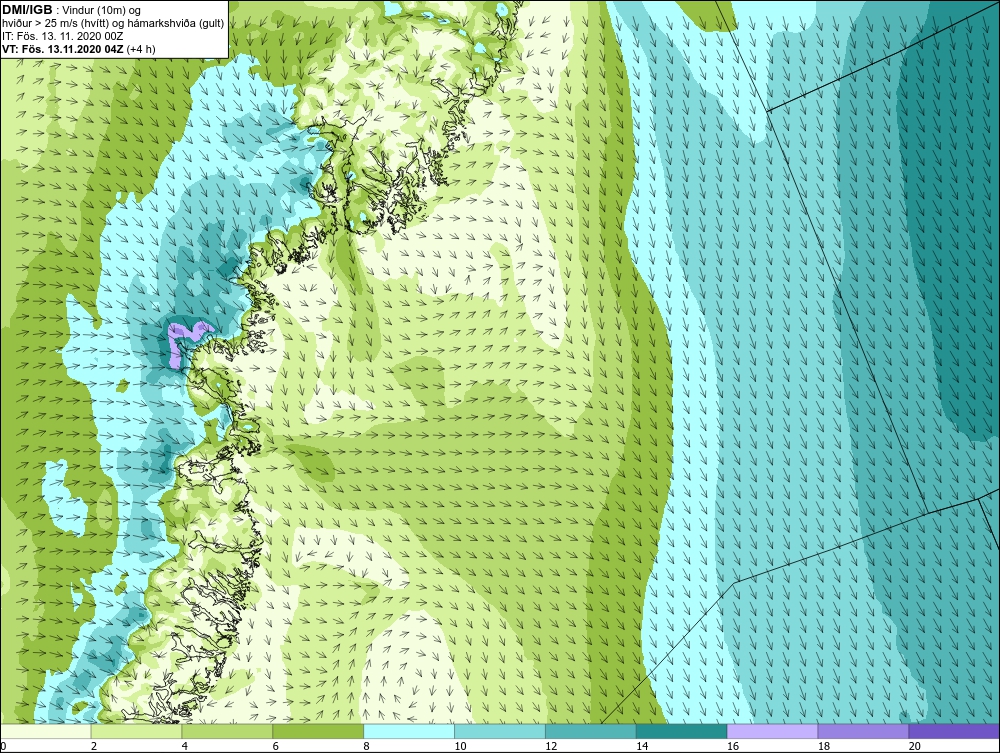Click the "DMI/IGB : Vindur (10m) og" title line
This screenshot has height=753, width=1000.
(x=72, y=10)
